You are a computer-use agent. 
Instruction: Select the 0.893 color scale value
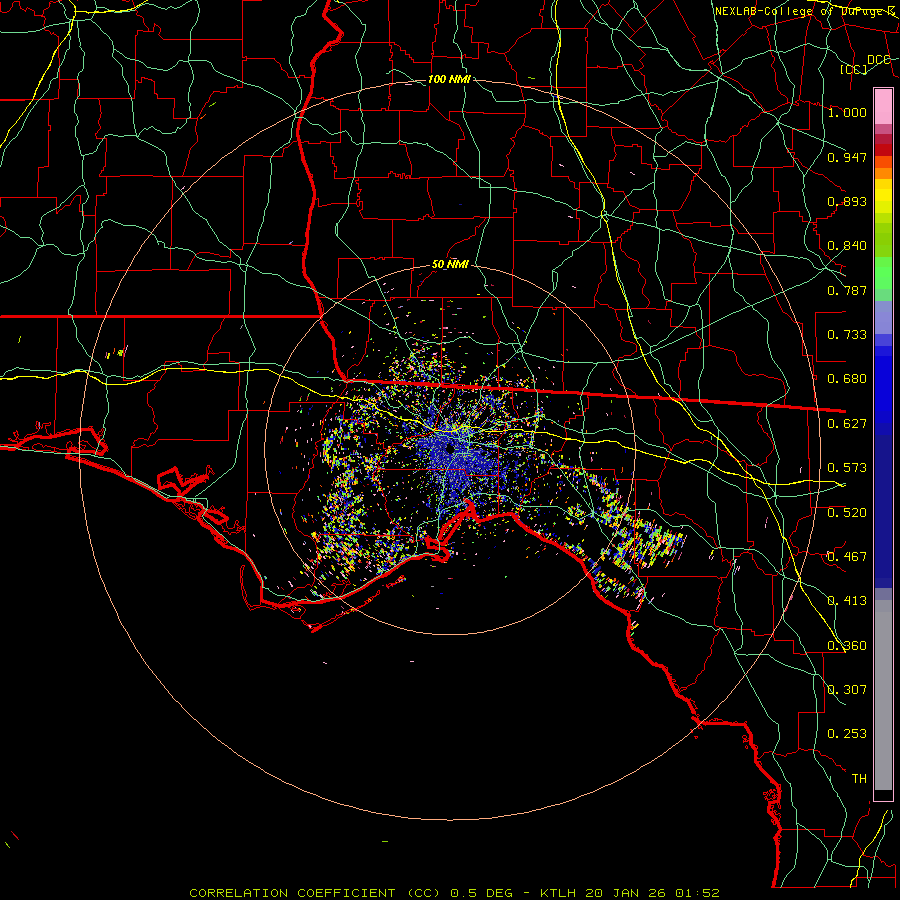pyautogui.click(x=847, y=201)
